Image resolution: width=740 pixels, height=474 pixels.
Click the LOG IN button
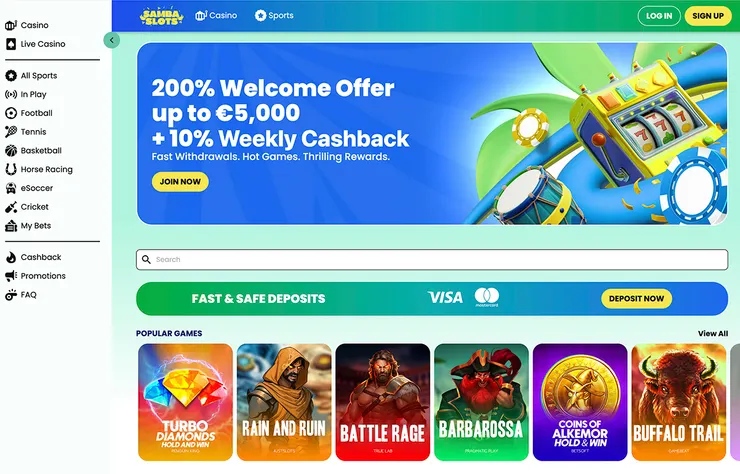click(x=659, y=16)
